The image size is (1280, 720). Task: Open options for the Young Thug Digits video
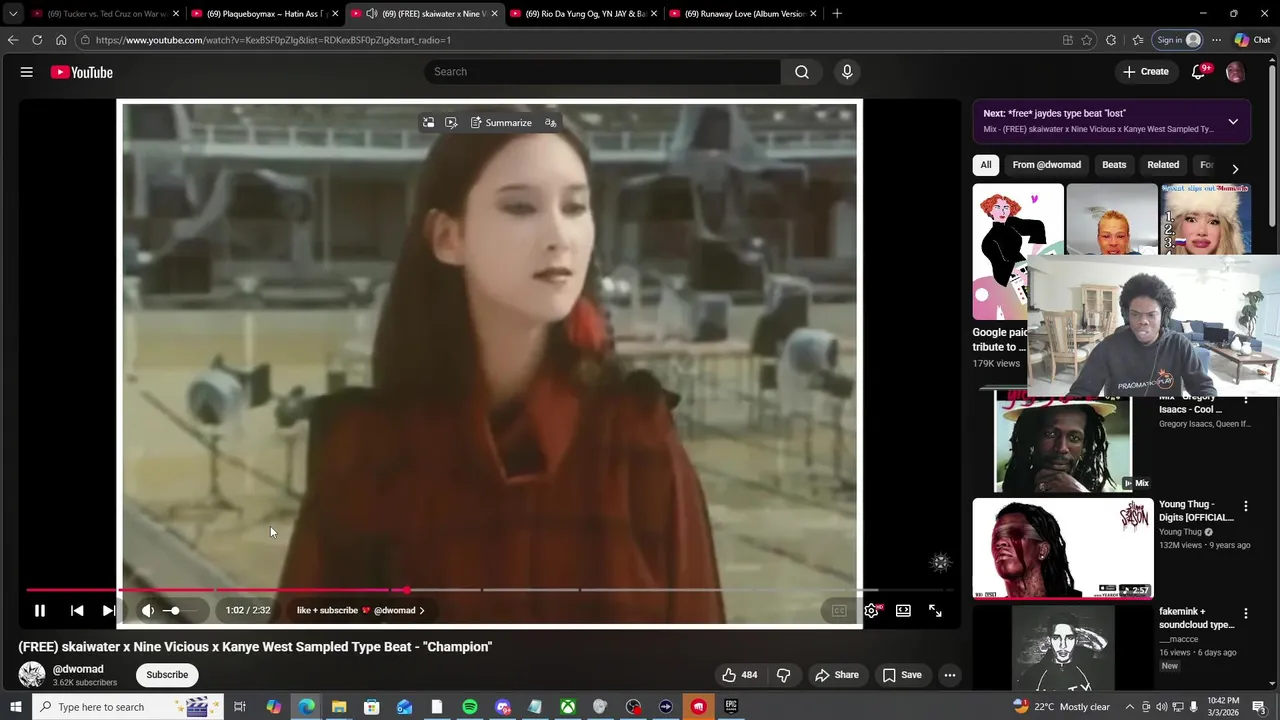(1246, 507)
